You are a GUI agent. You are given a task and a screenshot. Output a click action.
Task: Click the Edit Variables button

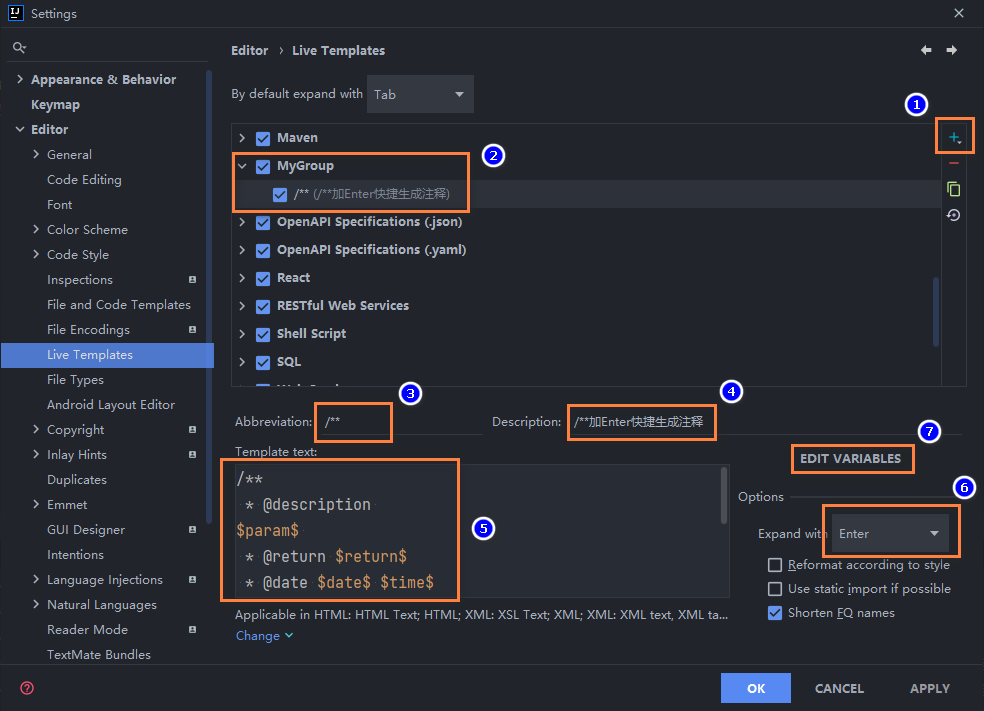(850, 459)
